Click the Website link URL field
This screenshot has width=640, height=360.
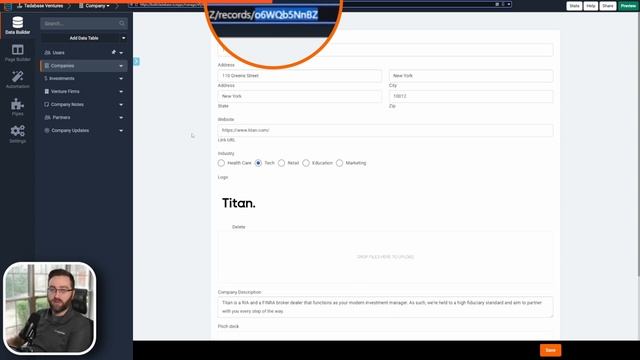pyautogui.click(x=385, y=130)
